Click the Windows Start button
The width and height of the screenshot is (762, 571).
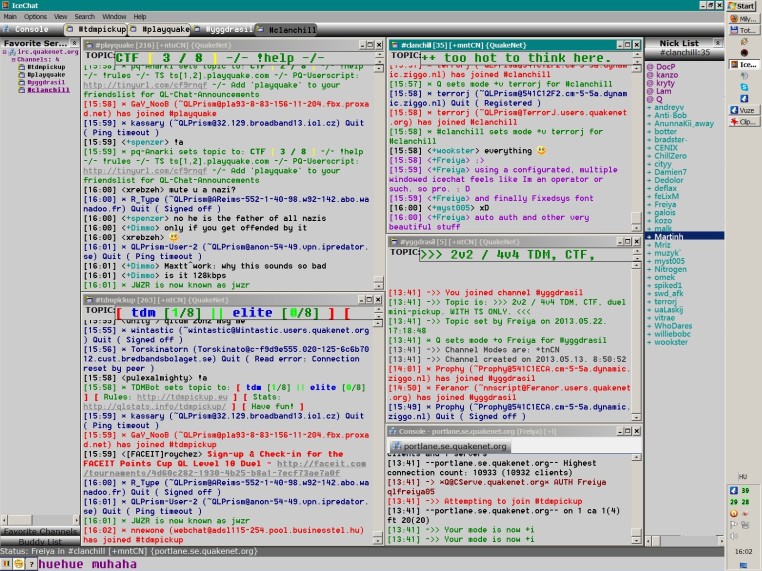pyautogui.click(x=743, y=6)
